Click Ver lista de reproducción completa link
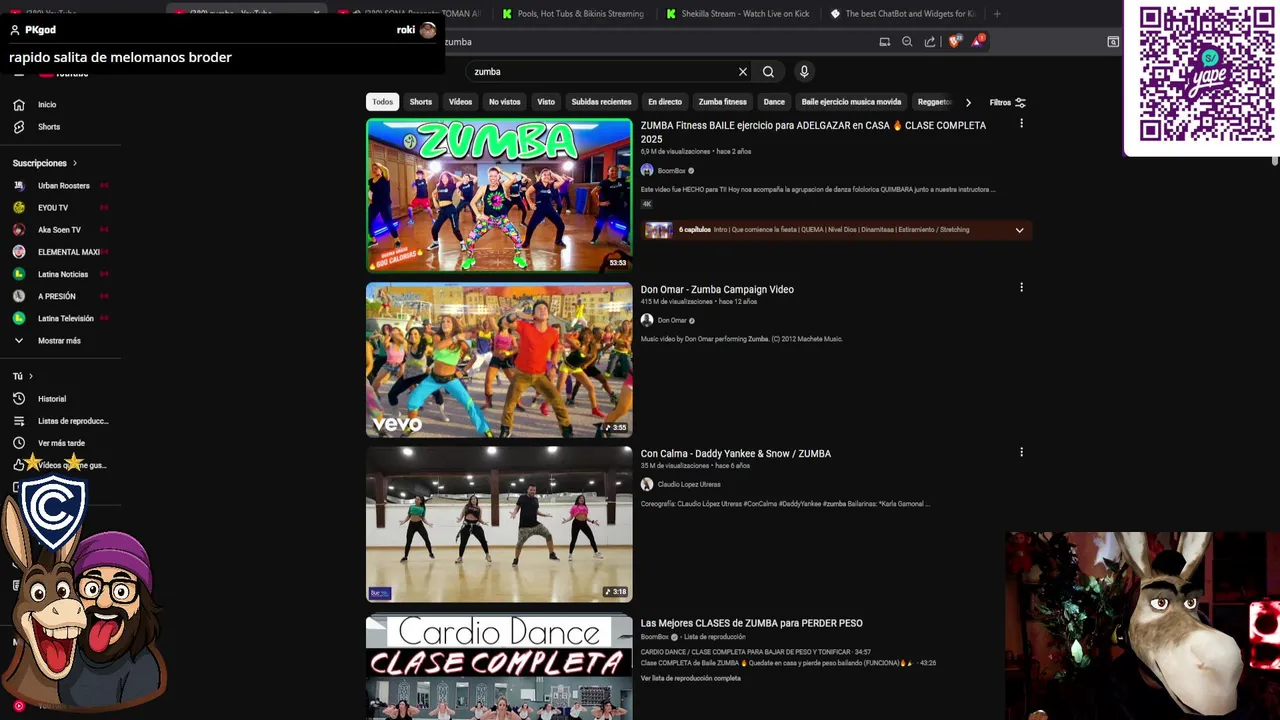 point(691,678)
